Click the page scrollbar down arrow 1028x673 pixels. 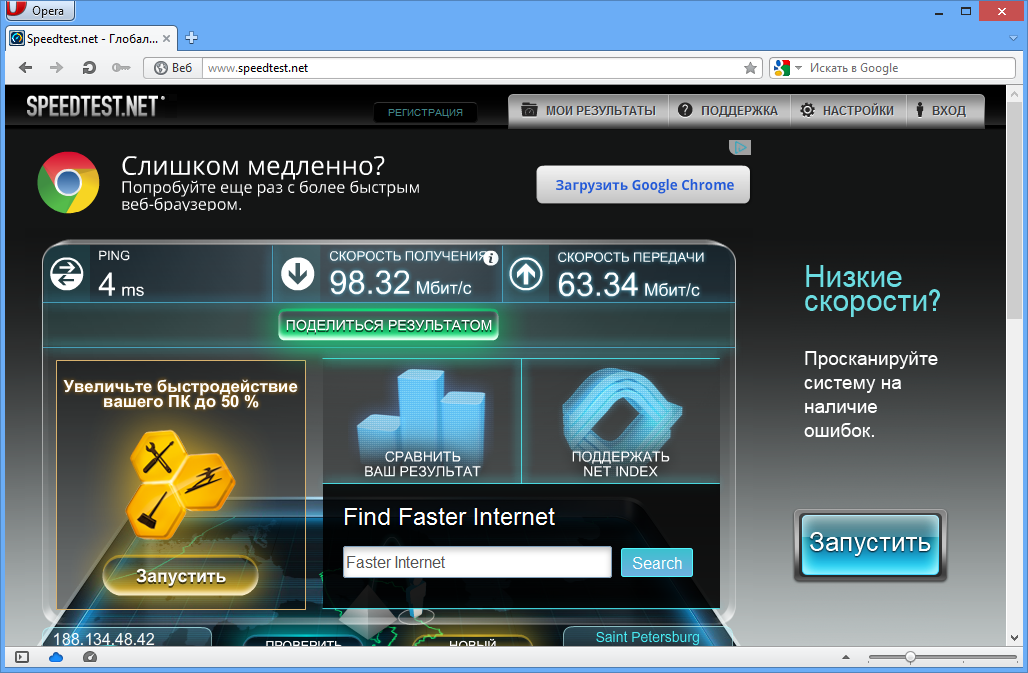pyautogui.click(x=1014, y=638)
